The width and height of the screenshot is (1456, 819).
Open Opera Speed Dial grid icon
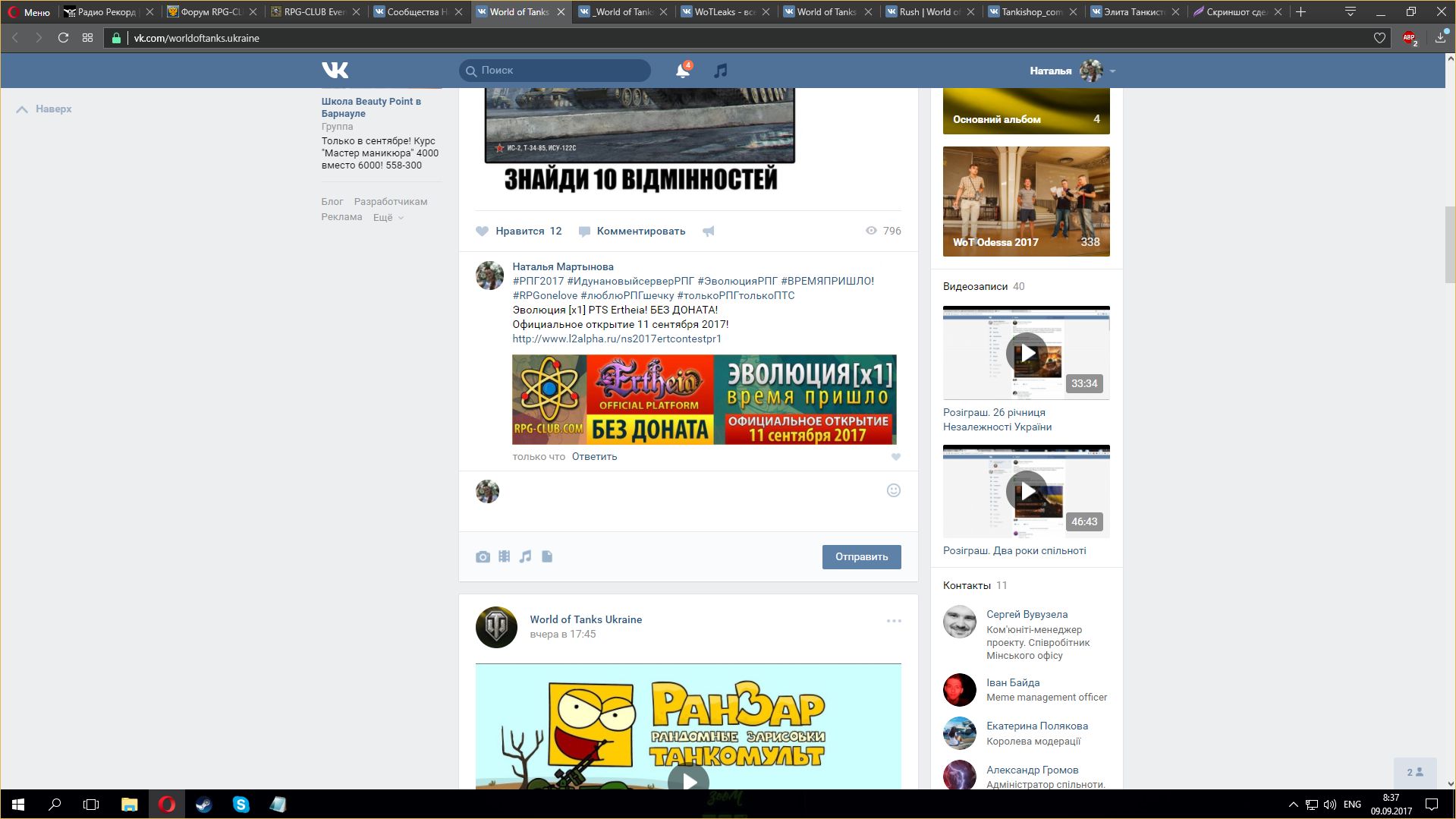coord(87,37)
